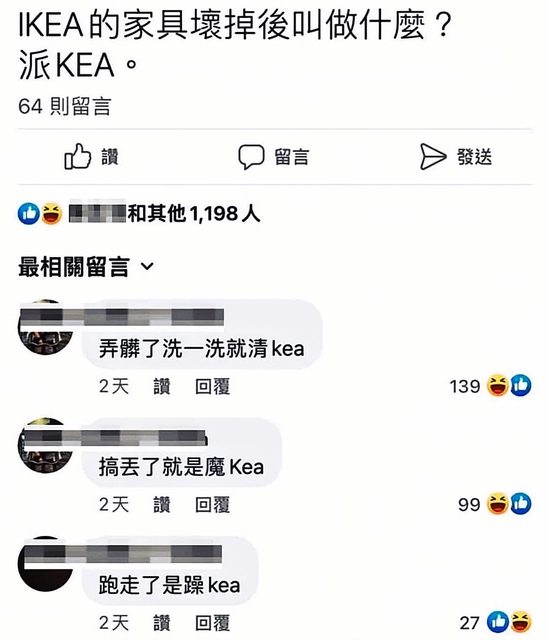The image size is (548, 640).
Task: Open the blue like reaction beside 1,198 人
Action: [29, 214]
